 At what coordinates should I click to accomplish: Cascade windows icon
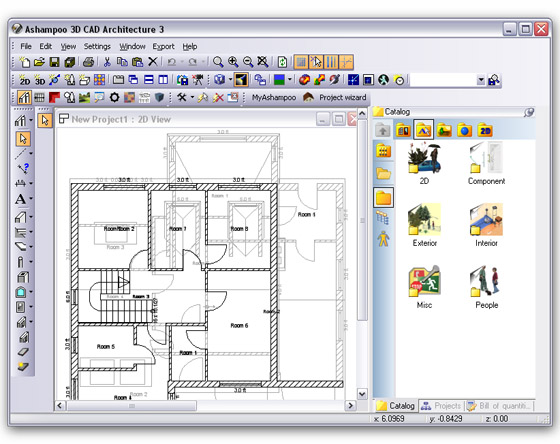(133, 80)
